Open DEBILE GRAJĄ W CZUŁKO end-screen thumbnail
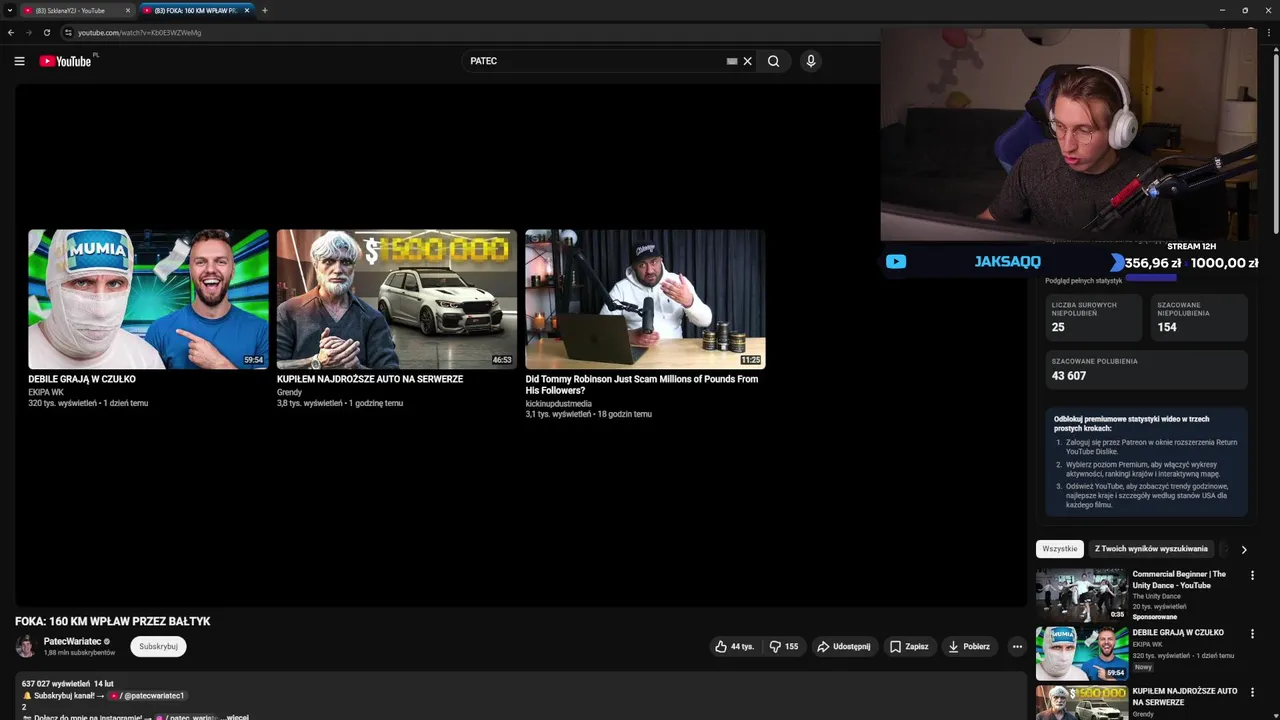Image resolution: width=1280 pixels, height=720 pixels. point(148,299)
